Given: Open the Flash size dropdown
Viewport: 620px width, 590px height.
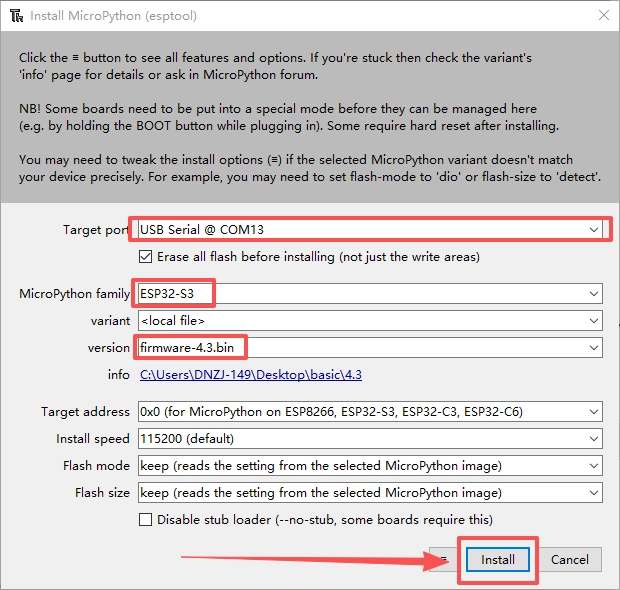Looking at the screenshot, I should [370, 492].
